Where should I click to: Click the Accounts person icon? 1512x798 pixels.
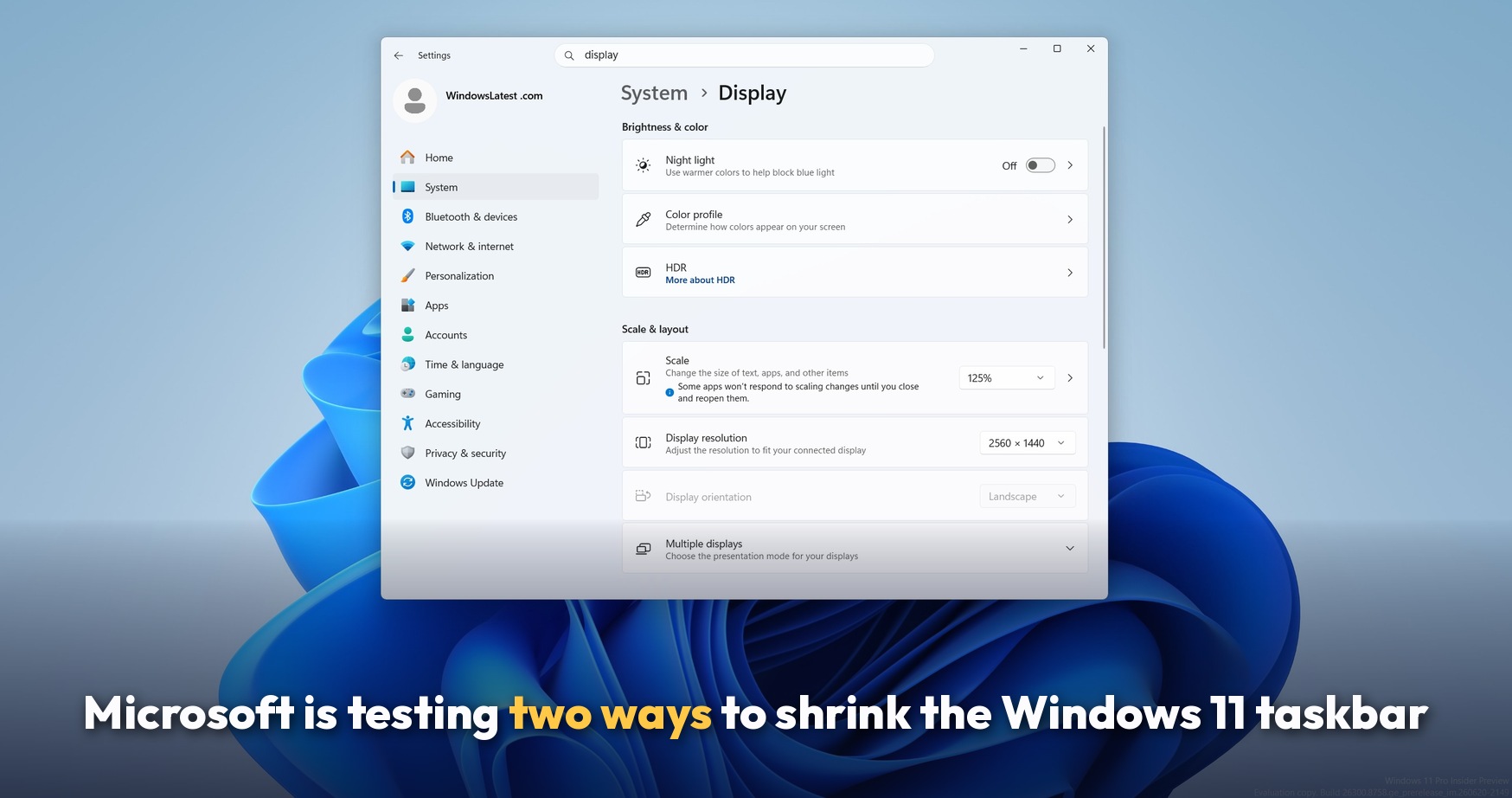tap(407, 335)
